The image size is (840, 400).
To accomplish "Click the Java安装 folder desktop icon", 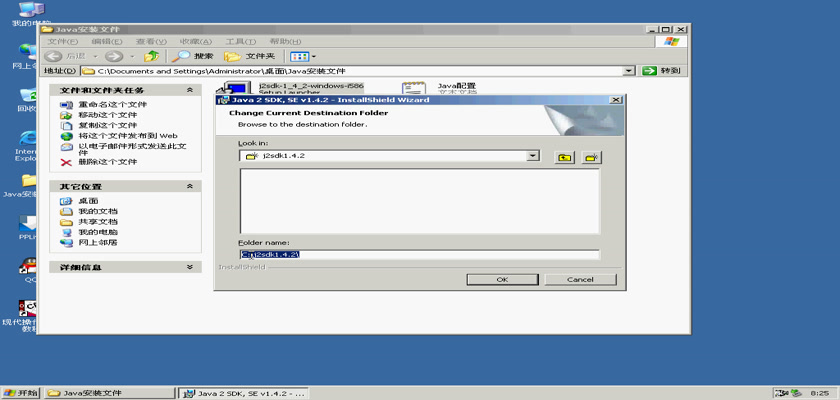I will 22,186.
